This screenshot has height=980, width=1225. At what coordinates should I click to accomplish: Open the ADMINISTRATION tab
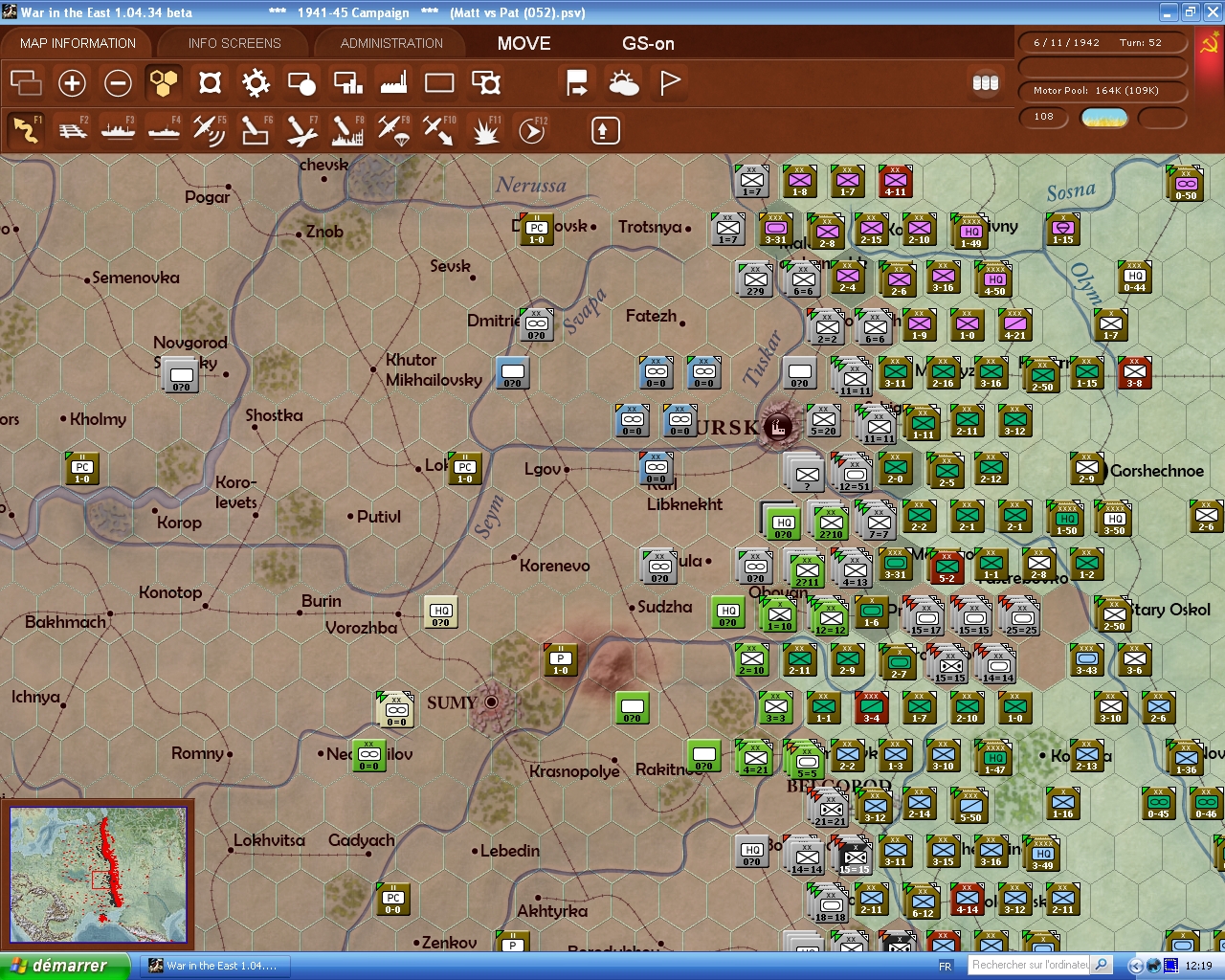point(391,43)
